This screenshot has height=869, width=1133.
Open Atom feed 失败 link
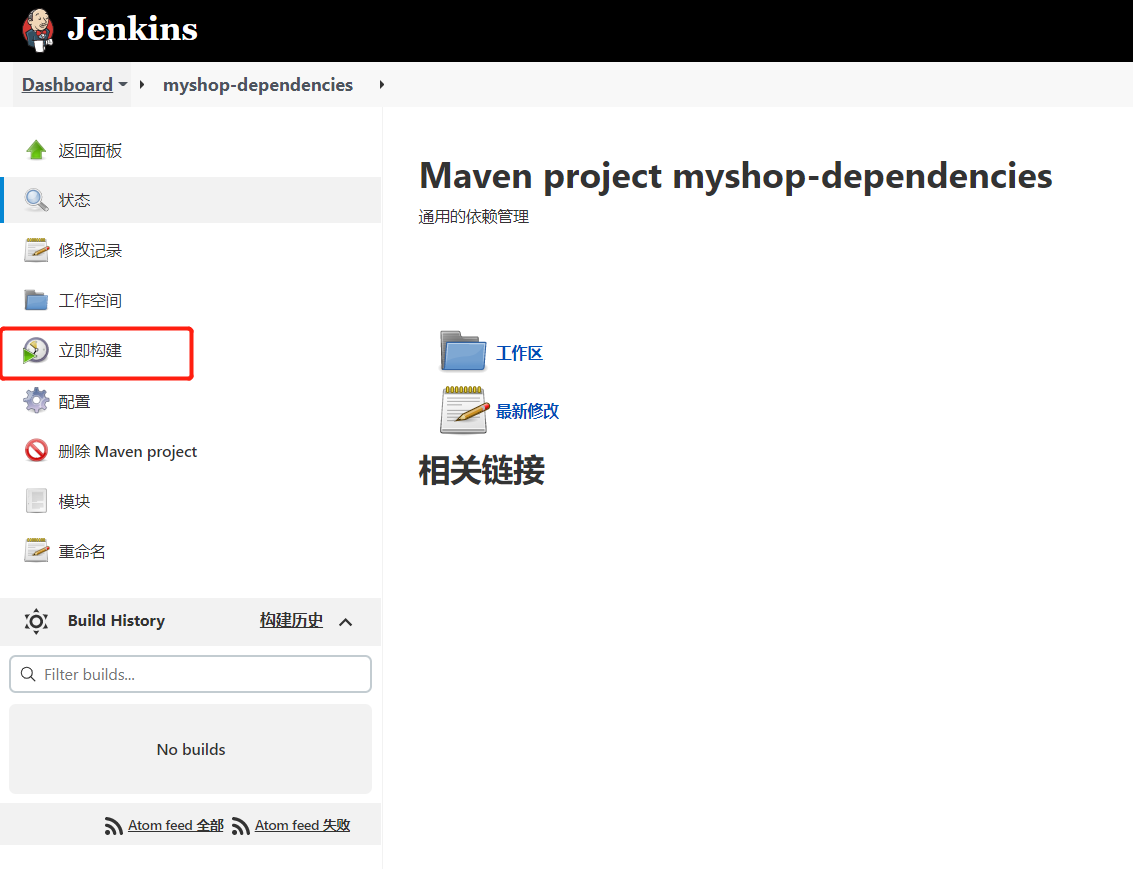point(302,825)
